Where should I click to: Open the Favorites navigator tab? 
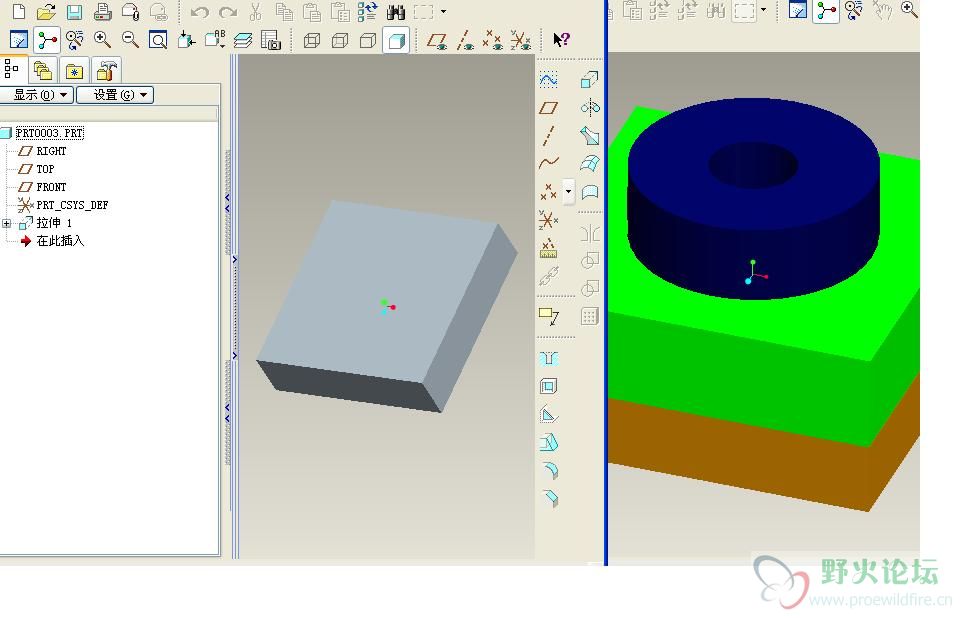tap(74, 70)
